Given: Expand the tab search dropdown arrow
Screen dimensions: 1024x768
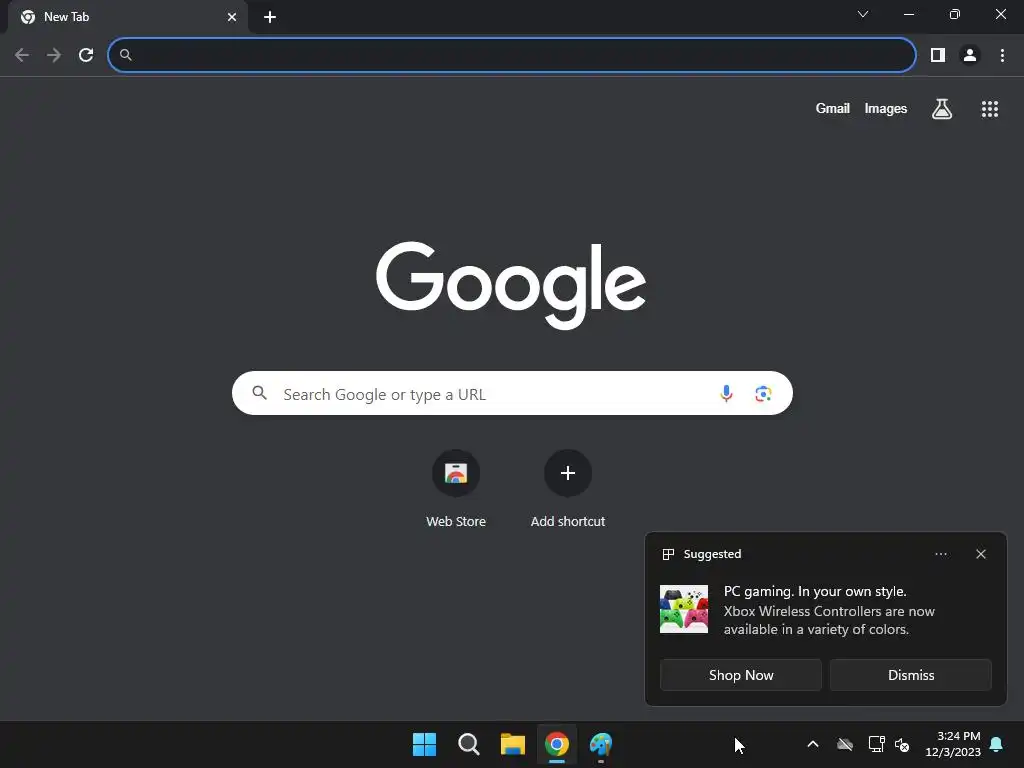Looking at the screenshot, I should point(863,14).
